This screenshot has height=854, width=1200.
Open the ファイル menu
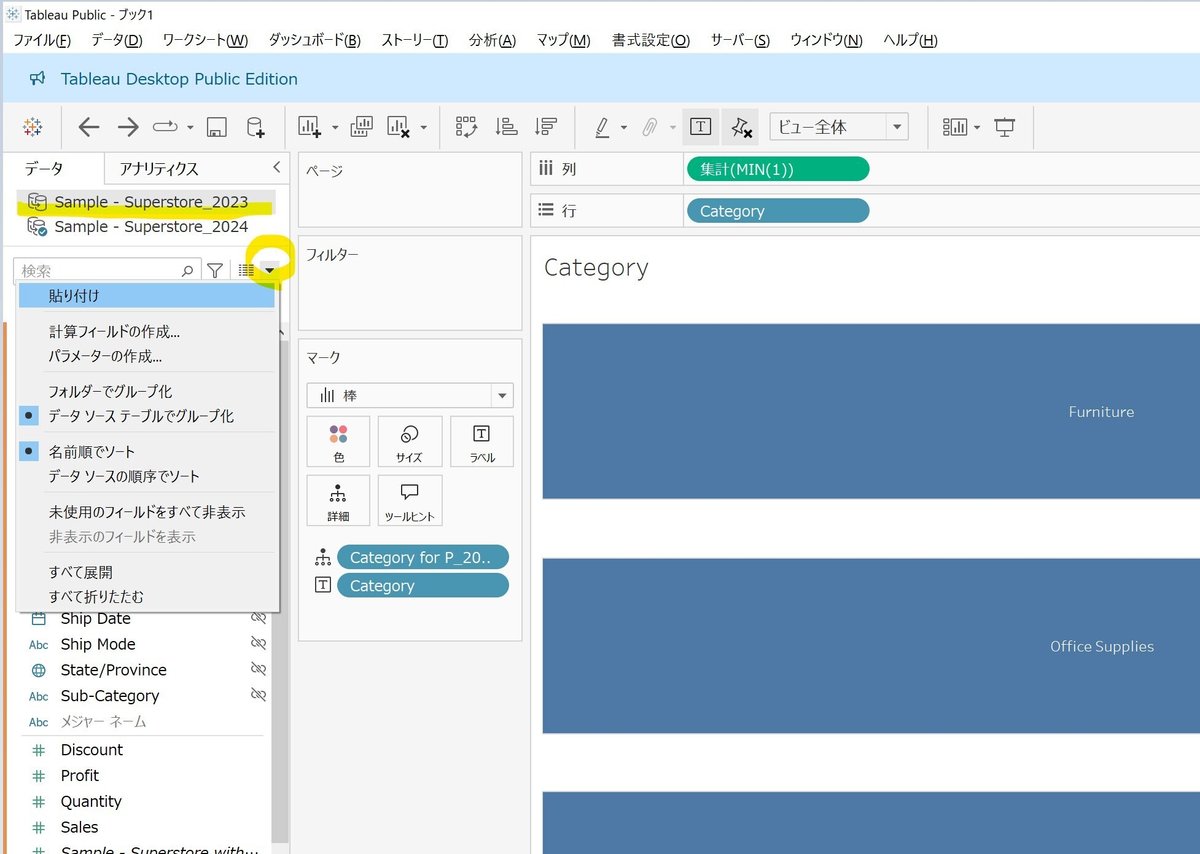point(42,40)
